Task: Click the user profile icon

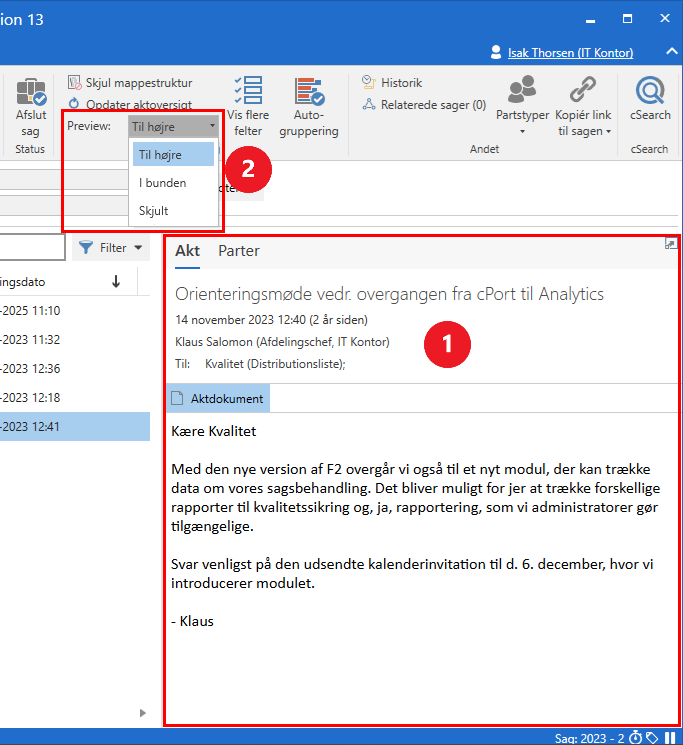Action: (x=496, y=52)
